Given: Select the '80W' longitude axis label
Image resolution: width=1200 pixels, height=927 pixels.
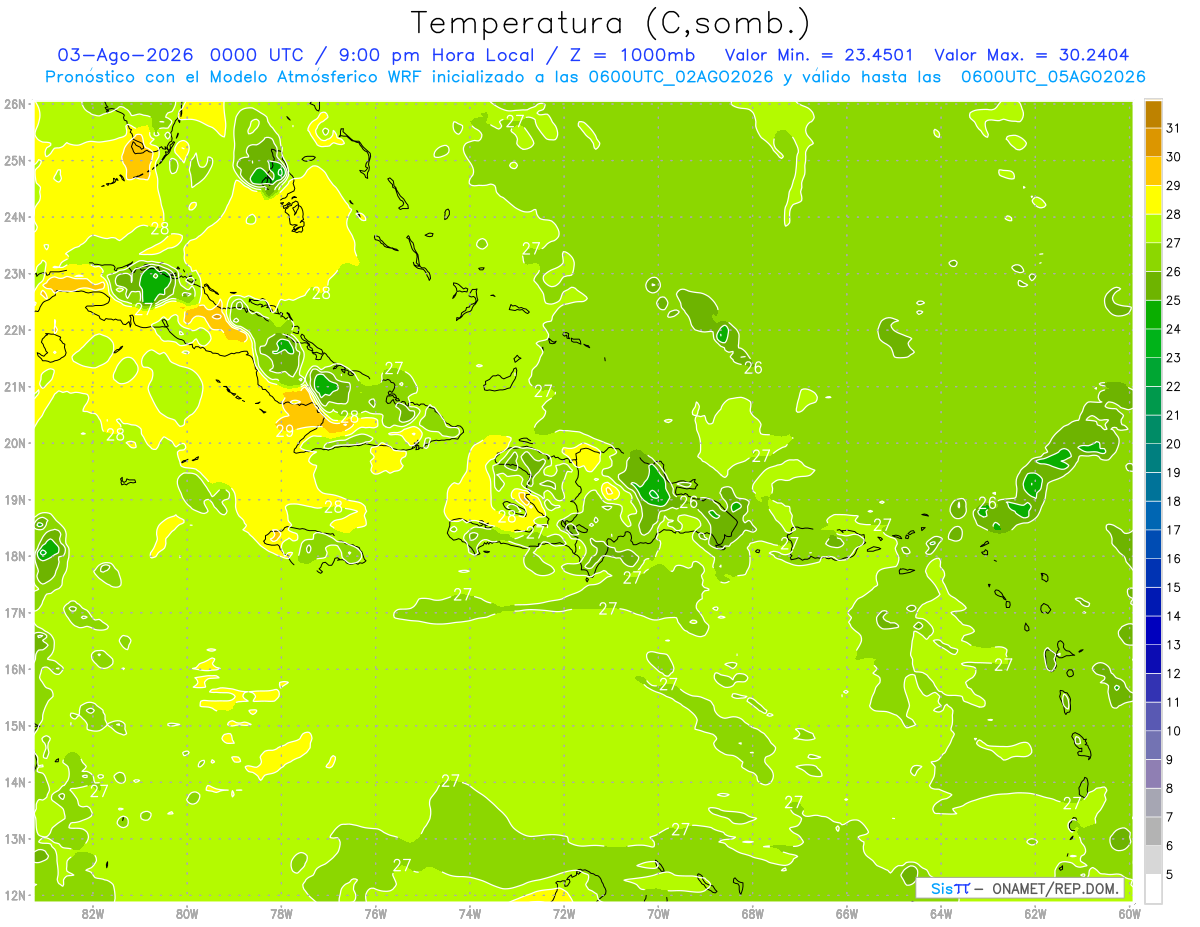Looking at the screenshot, I should 187,913.
